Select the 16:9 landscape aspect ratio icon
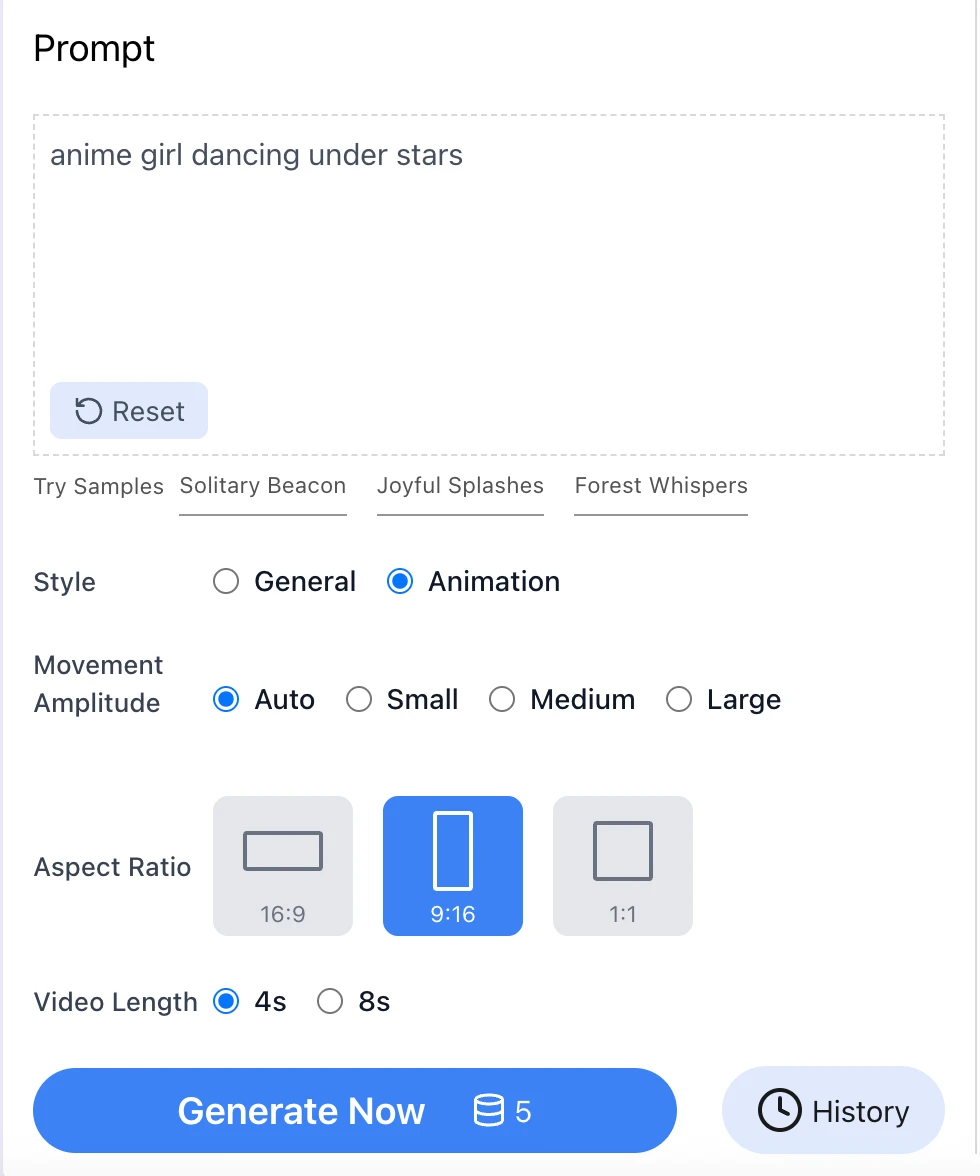980x1176 pixels. [283, 866]
